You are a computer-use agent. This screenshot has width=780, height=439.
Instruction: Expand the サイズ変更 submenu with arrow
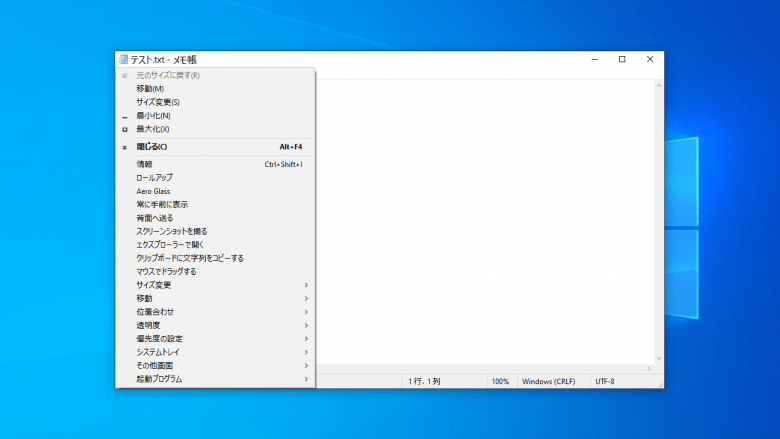coord(215,285)
